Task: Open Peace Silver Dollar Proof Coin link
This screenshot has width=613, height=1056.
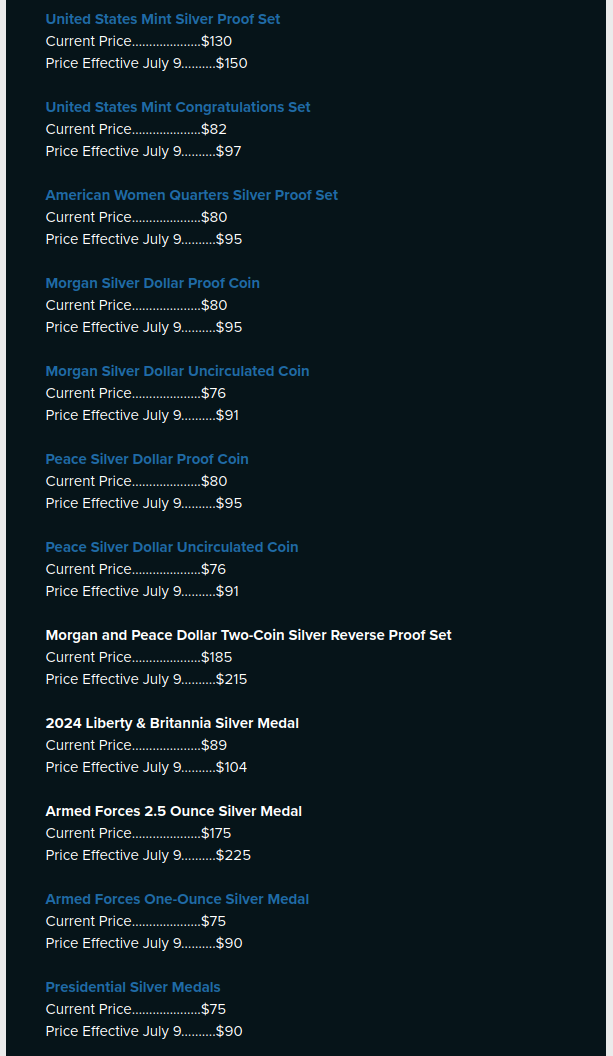Action: click(x=146, y=459)
